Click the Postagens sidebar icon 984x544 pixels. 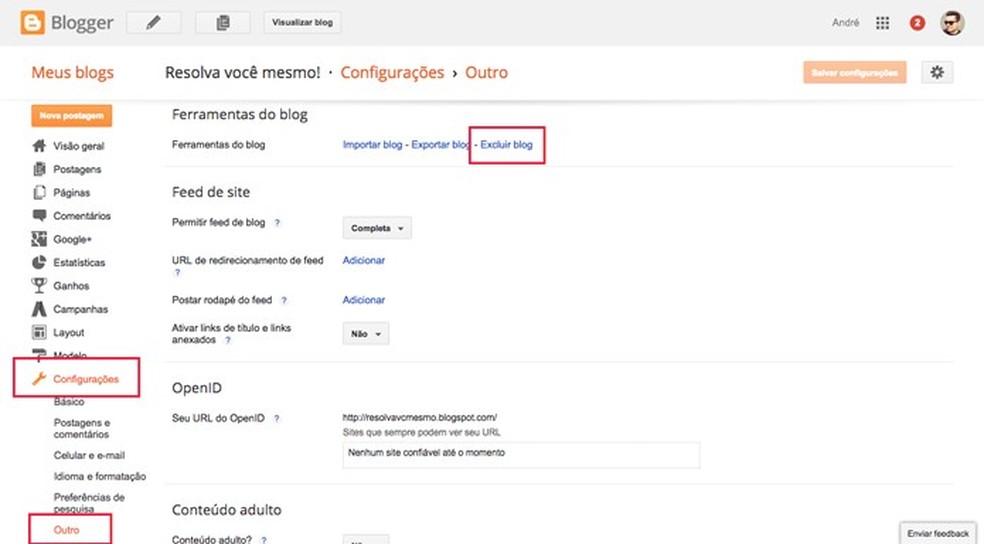point(39,169)
